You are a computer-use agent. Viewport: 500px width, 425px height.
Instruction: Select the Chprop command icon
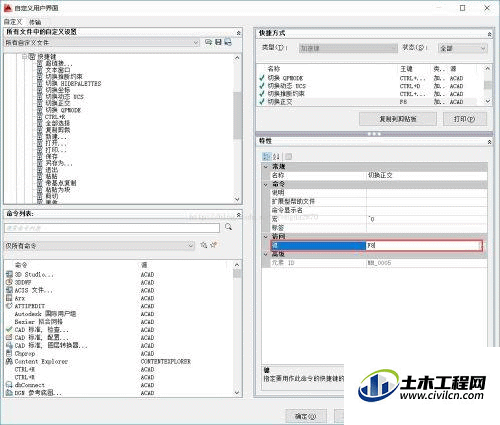[x=9, y=353]
